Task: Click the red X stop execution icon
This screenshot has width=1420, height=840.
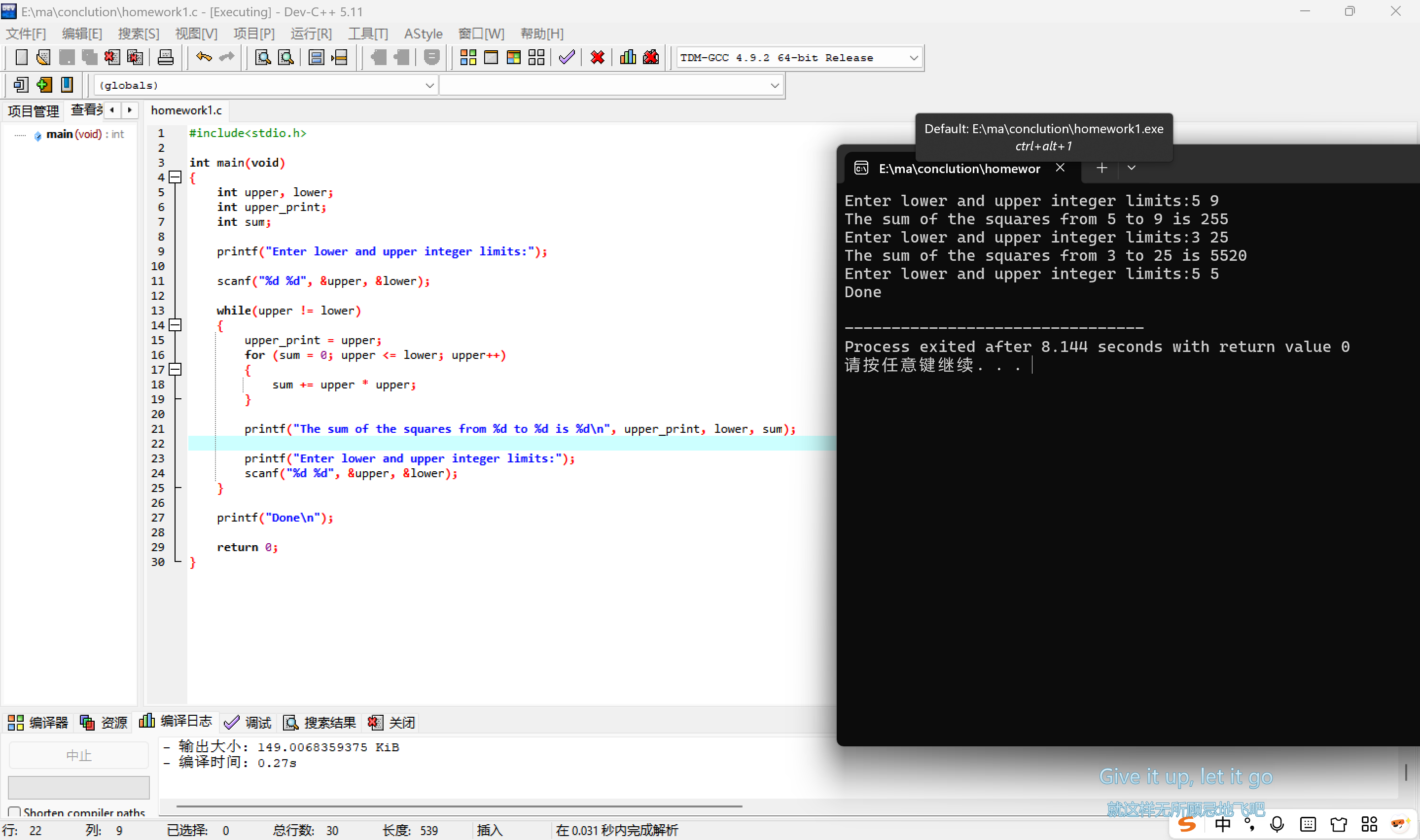Action: pyautogui.click(x=597, y=57)
